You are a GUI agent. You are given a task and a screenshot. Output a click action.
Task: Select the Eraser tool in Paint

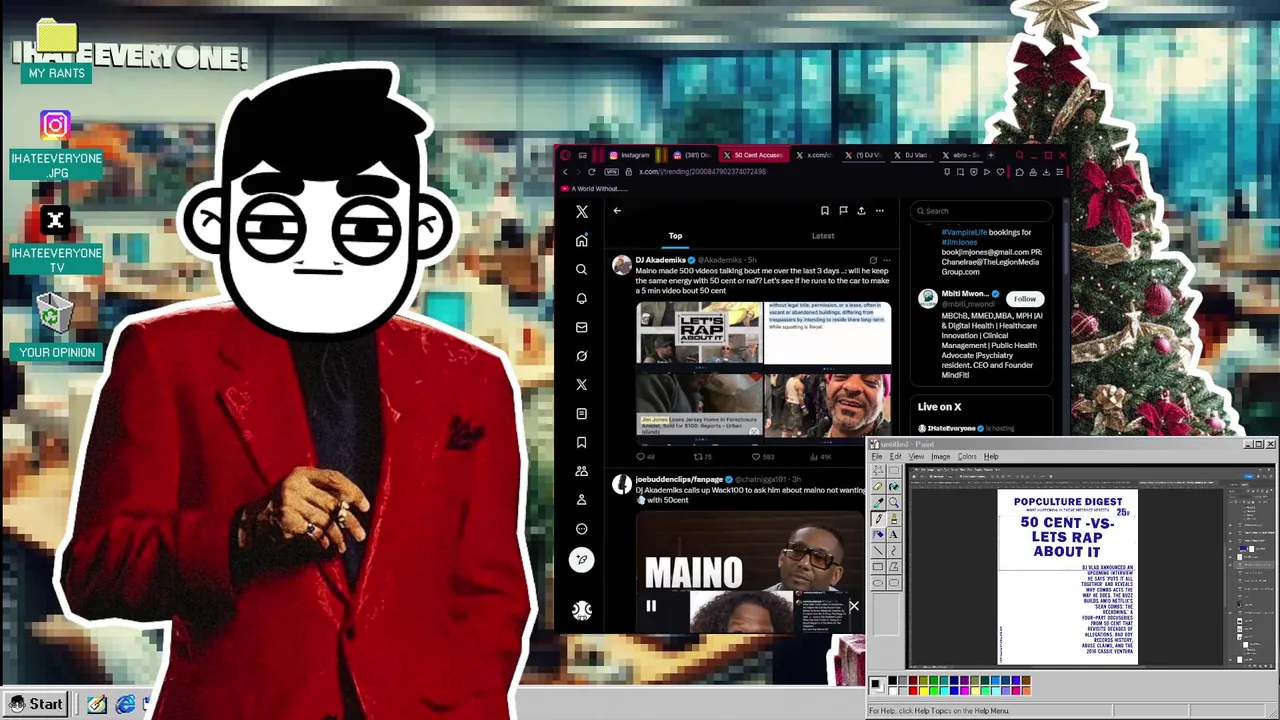(x=878, y=487)
